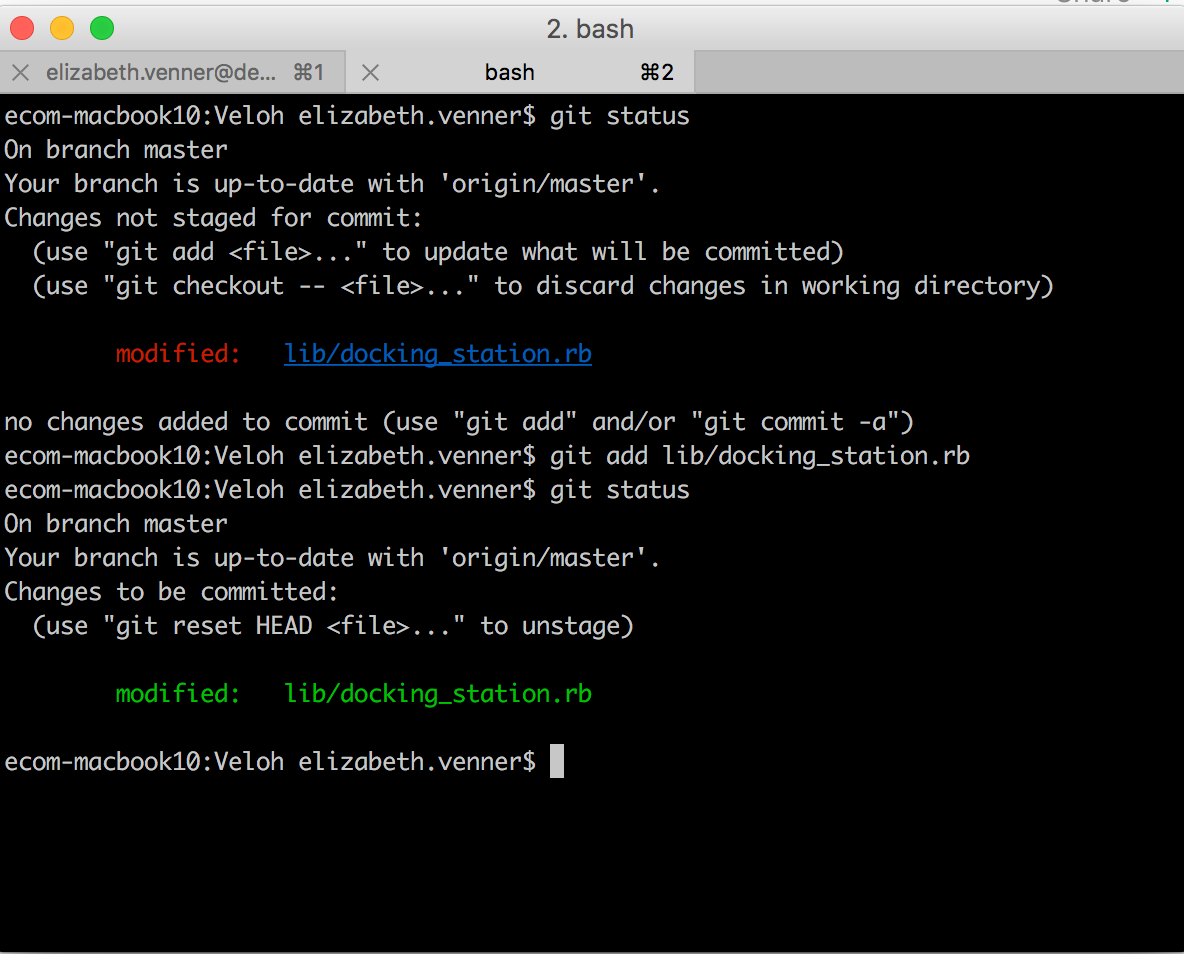Click the red close window button
Image resolution: width=1184 pixels, height=954 pixels.
pos(22,29)
